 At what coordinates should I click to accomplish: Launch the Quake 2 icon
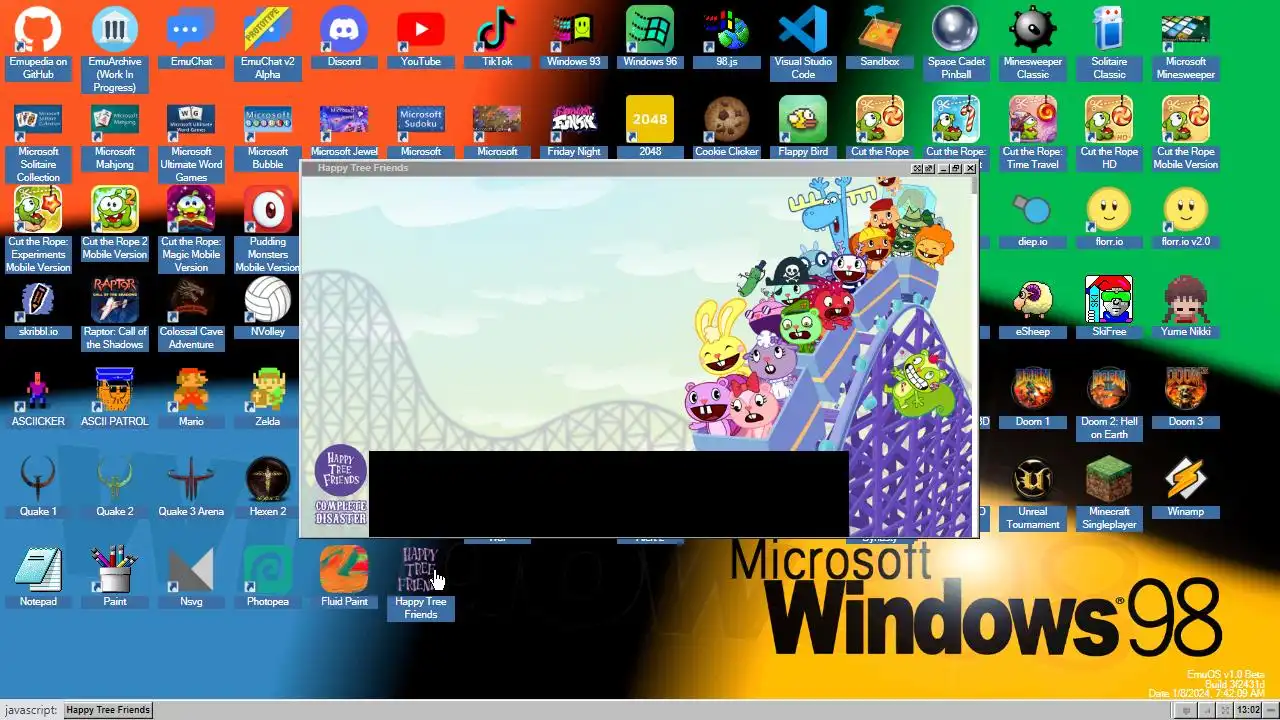click(115, 481)
